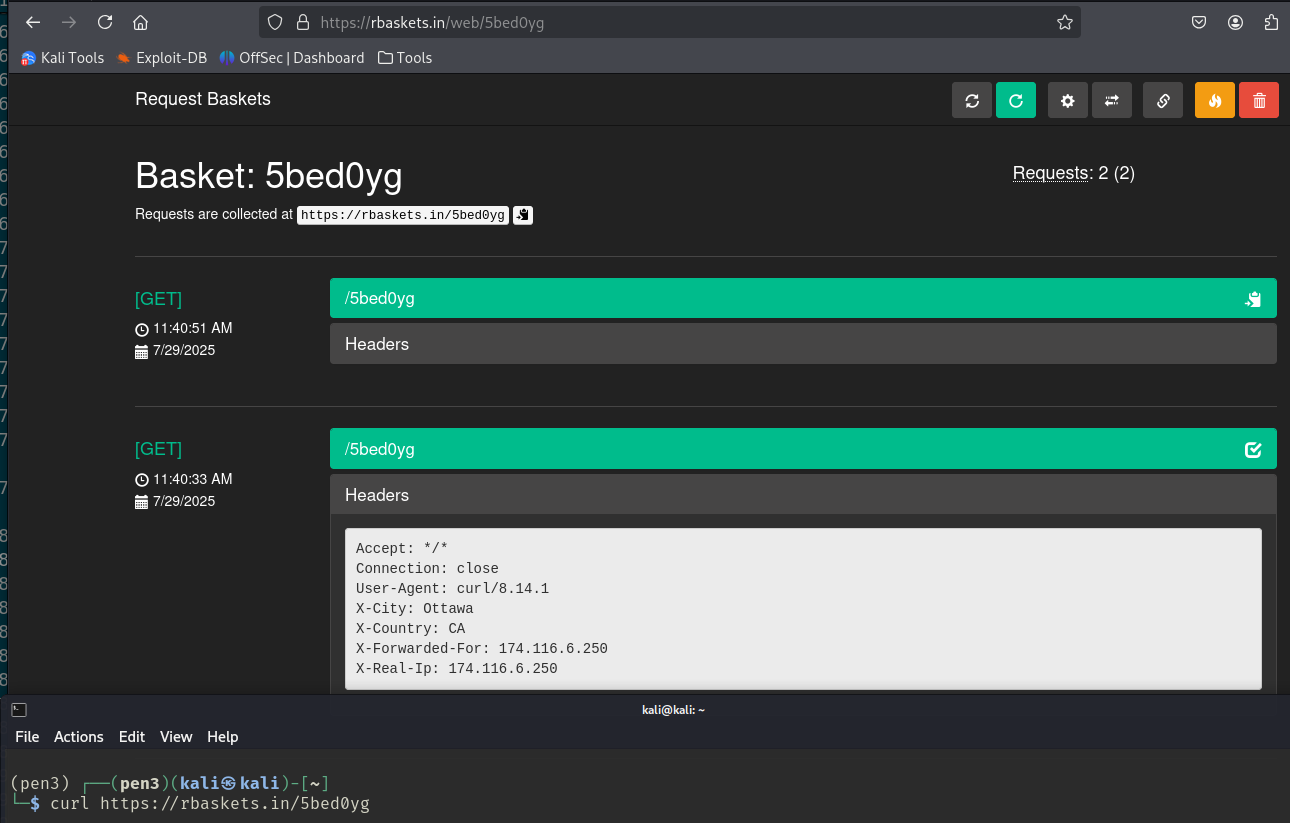This screenshot has width=1290, height=823.
Task: Bookmark this page with the star icon
Action: point(1065,22)
